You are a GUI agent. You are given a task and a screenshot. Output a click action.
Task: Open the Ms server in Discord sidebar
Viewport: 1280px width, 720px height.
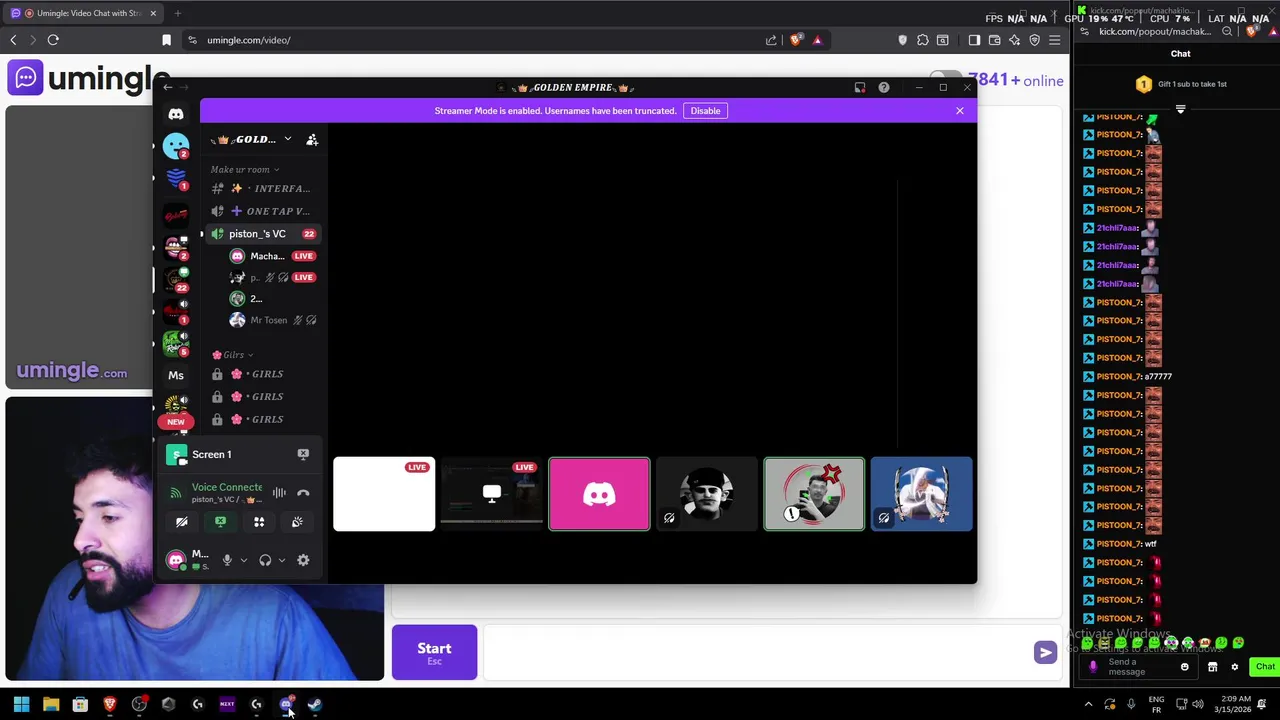coord(176,375)
